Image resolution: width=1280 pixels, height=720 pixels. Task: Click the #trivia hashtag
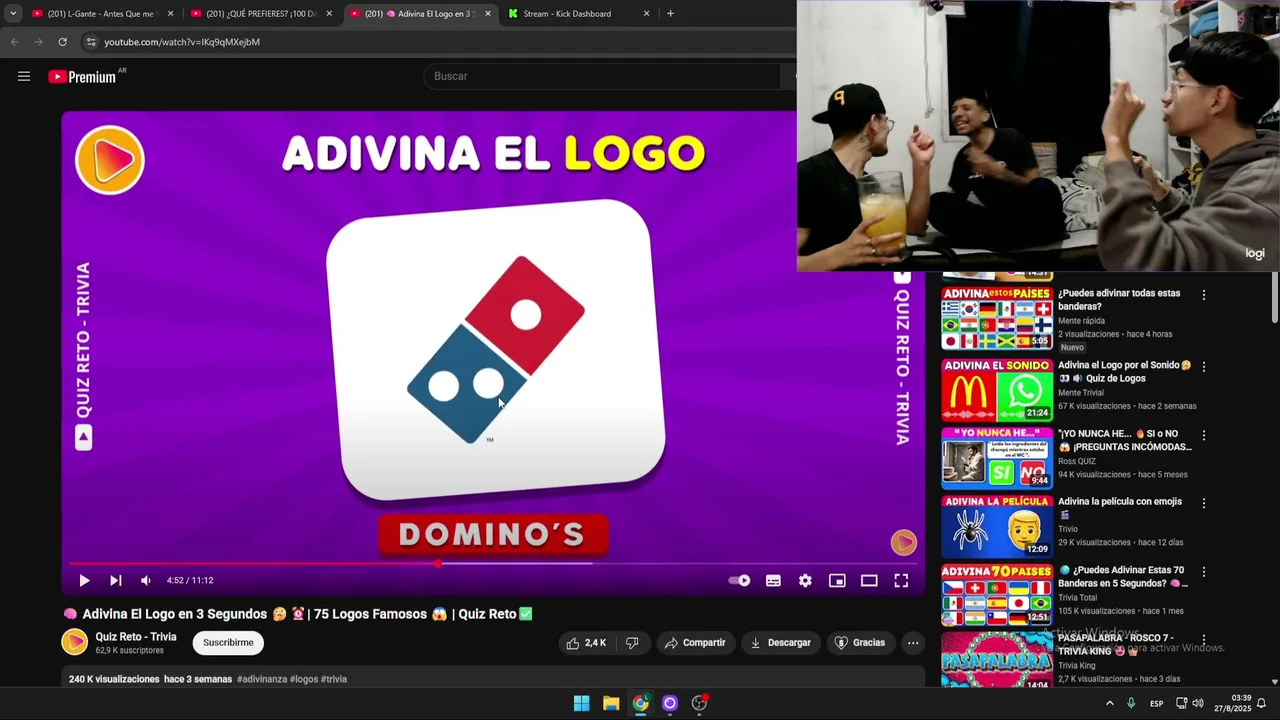tap(334, 679)
